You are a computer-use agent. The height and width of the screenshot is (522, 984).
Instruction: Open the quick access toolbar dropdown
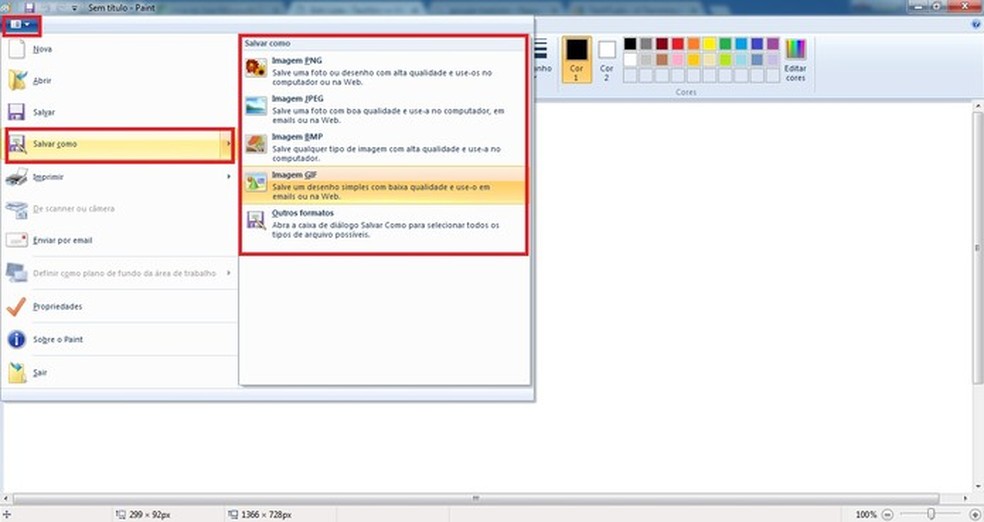point(75,8)
